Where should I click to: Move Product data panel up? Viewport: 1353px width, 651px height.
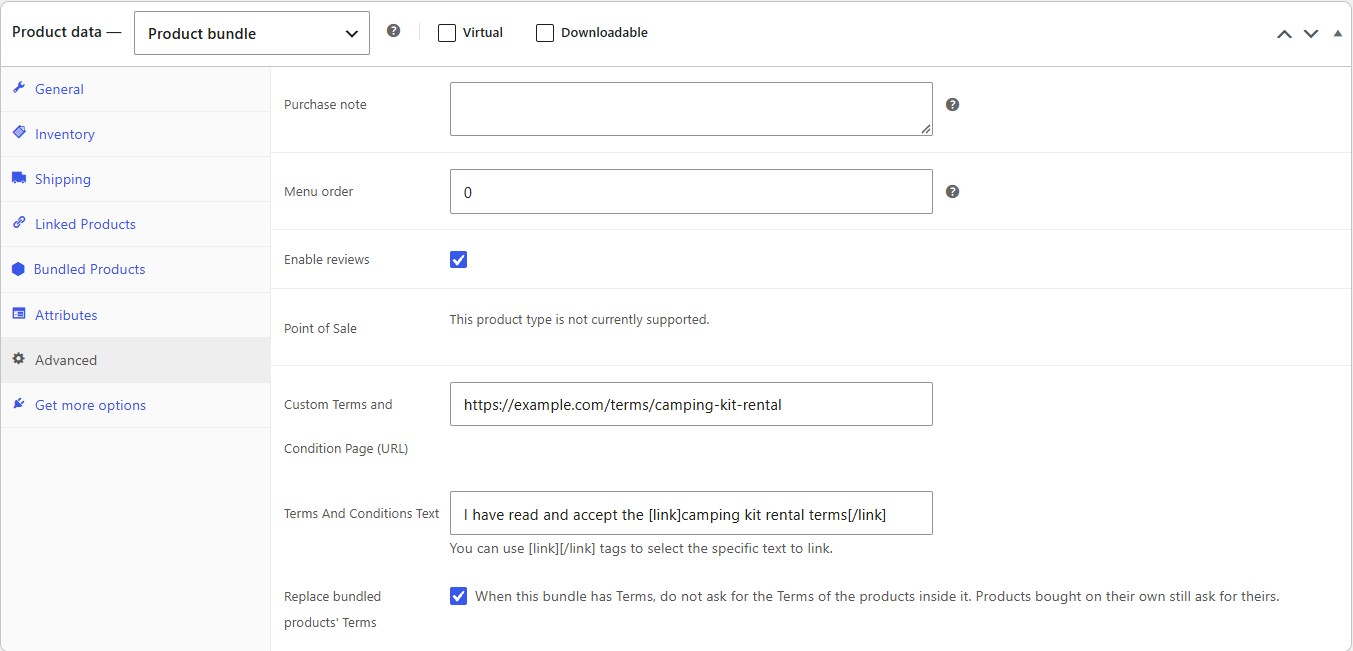click(1285, 33)
